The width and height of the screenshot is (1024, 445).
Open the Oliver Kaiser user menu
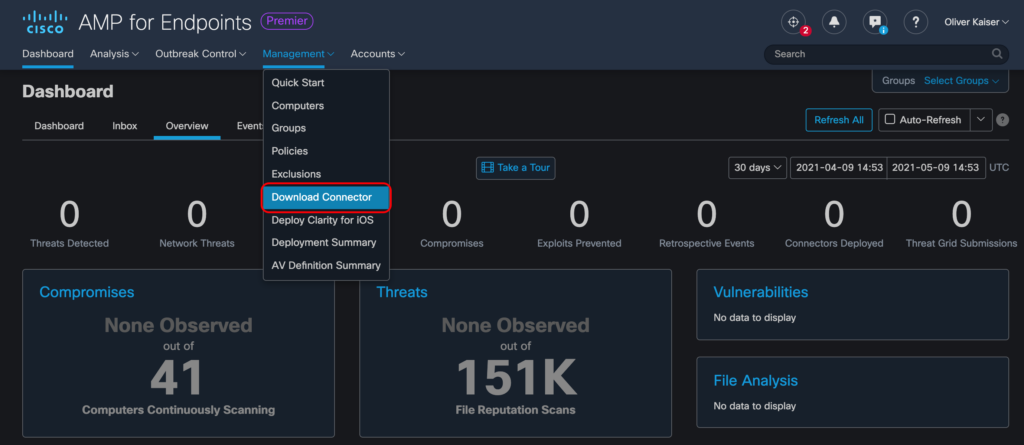976,22
